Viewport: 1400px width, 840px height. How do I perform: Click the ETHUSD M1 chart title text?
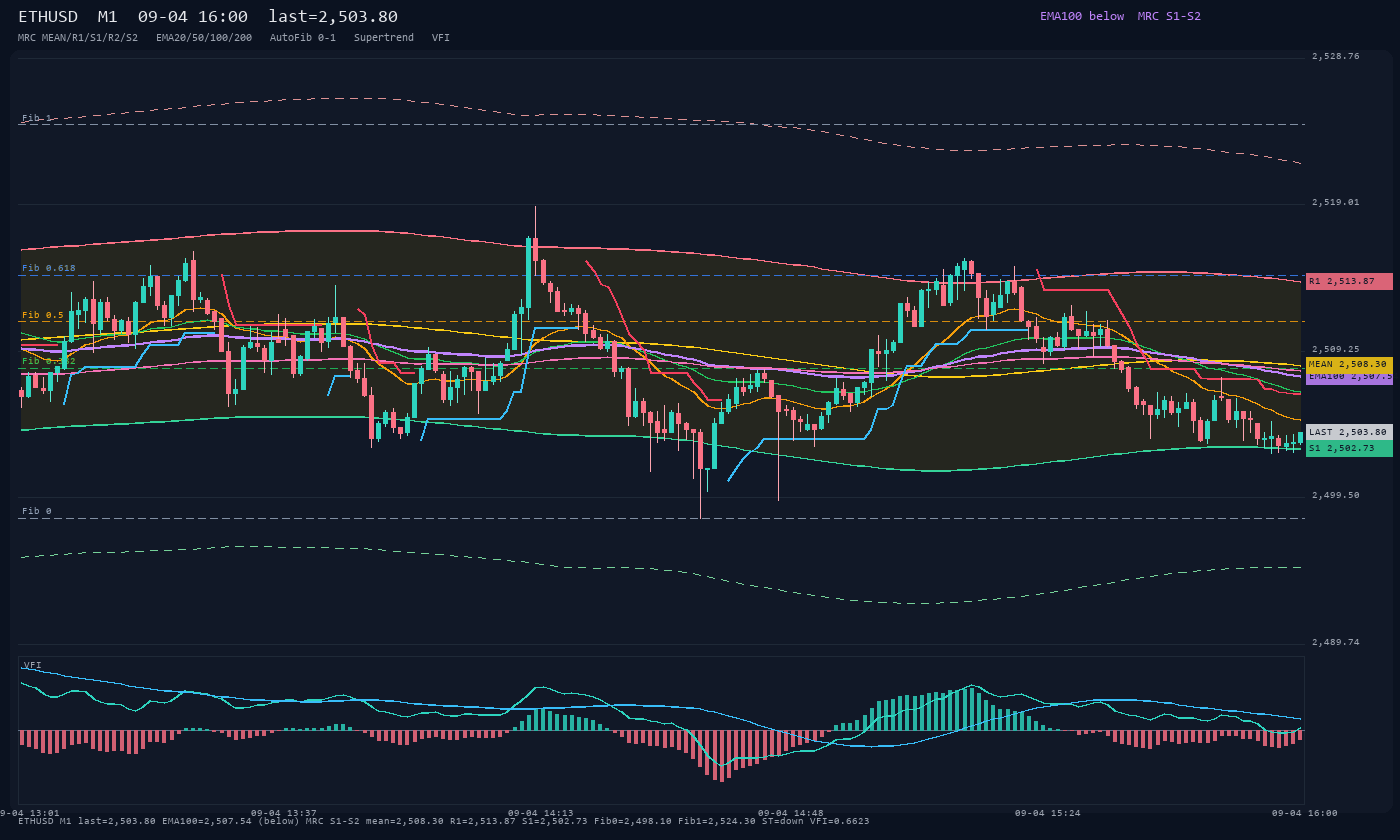pyautogui.click(x=208, y=17)
